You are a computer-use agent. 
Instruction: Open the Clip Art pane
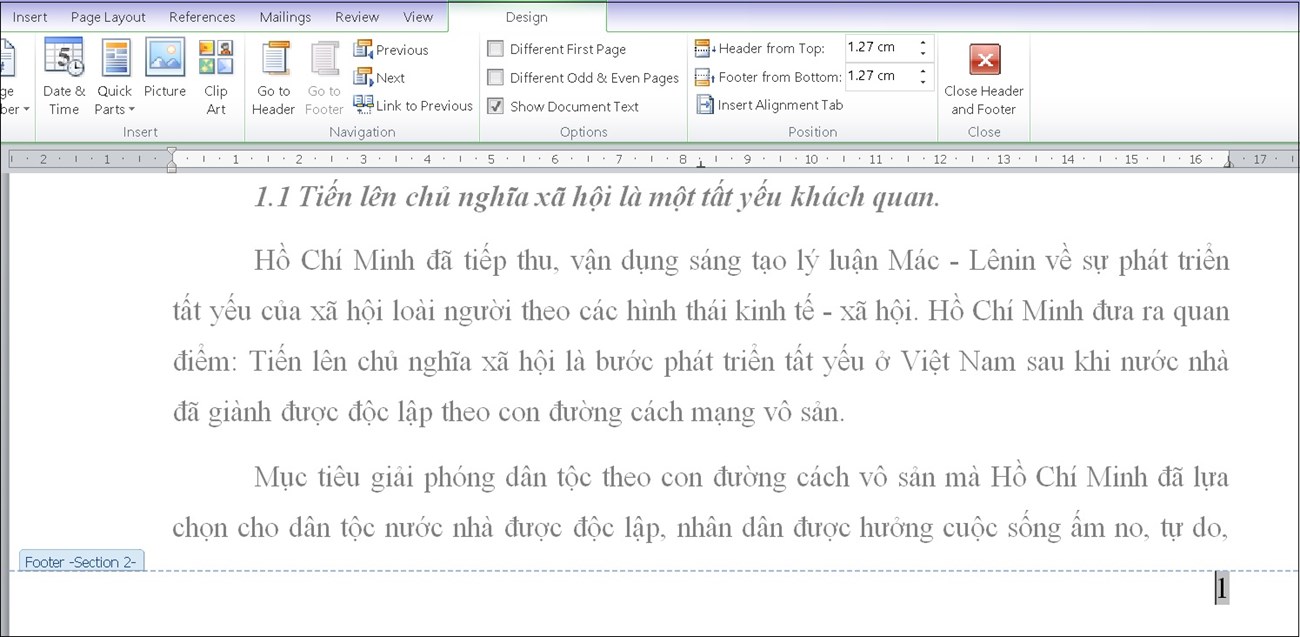215,75
